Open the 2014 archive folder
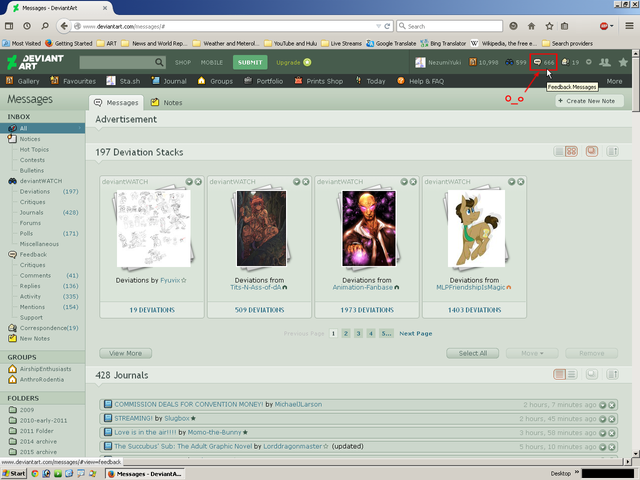640x480 pixels. 33,442
